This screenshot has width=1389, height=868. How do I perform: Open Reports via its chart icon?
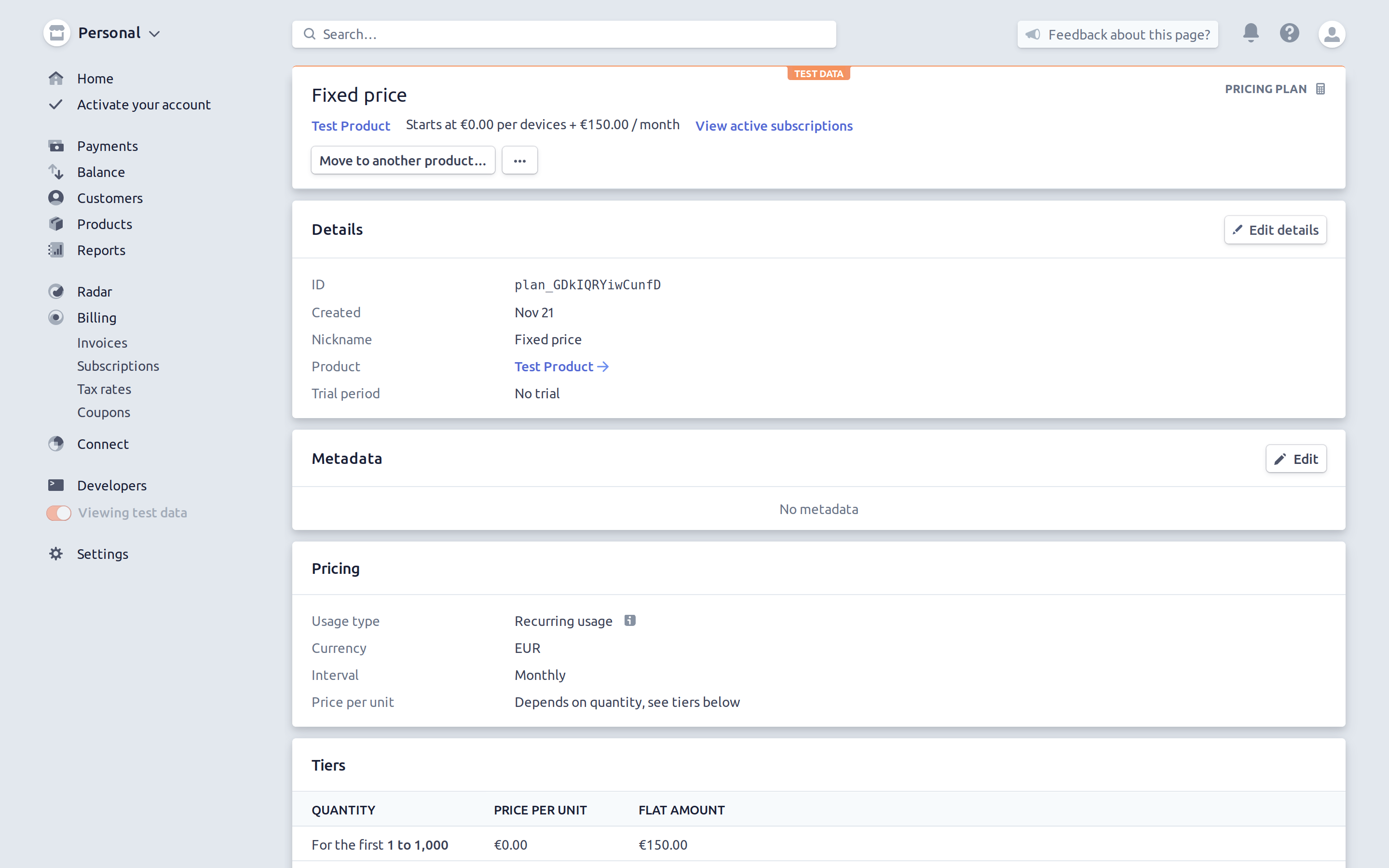point(56,250)
